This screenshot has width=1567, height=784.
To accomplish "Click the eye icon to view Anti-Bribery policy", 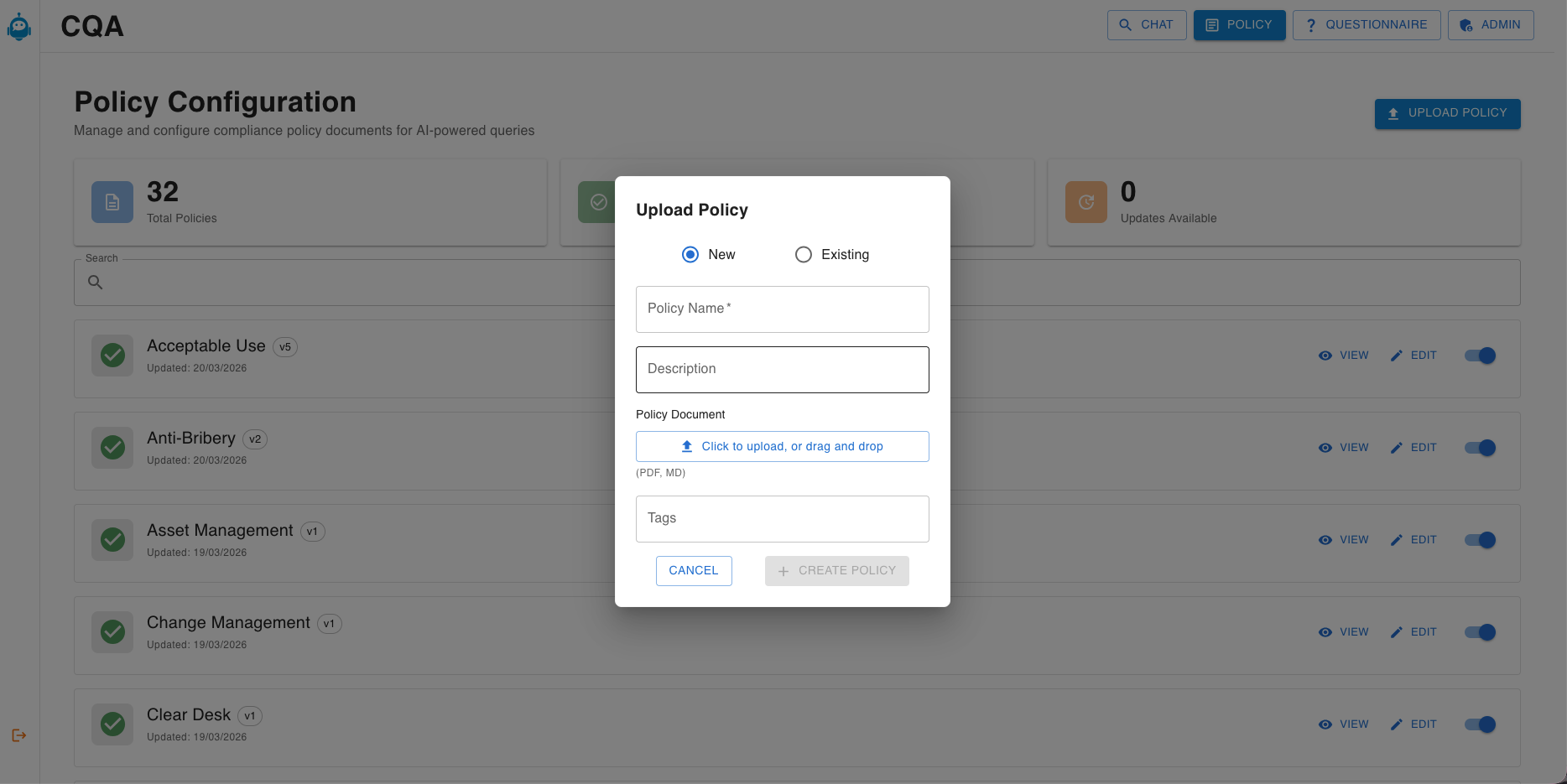I will coord(1325,447).
